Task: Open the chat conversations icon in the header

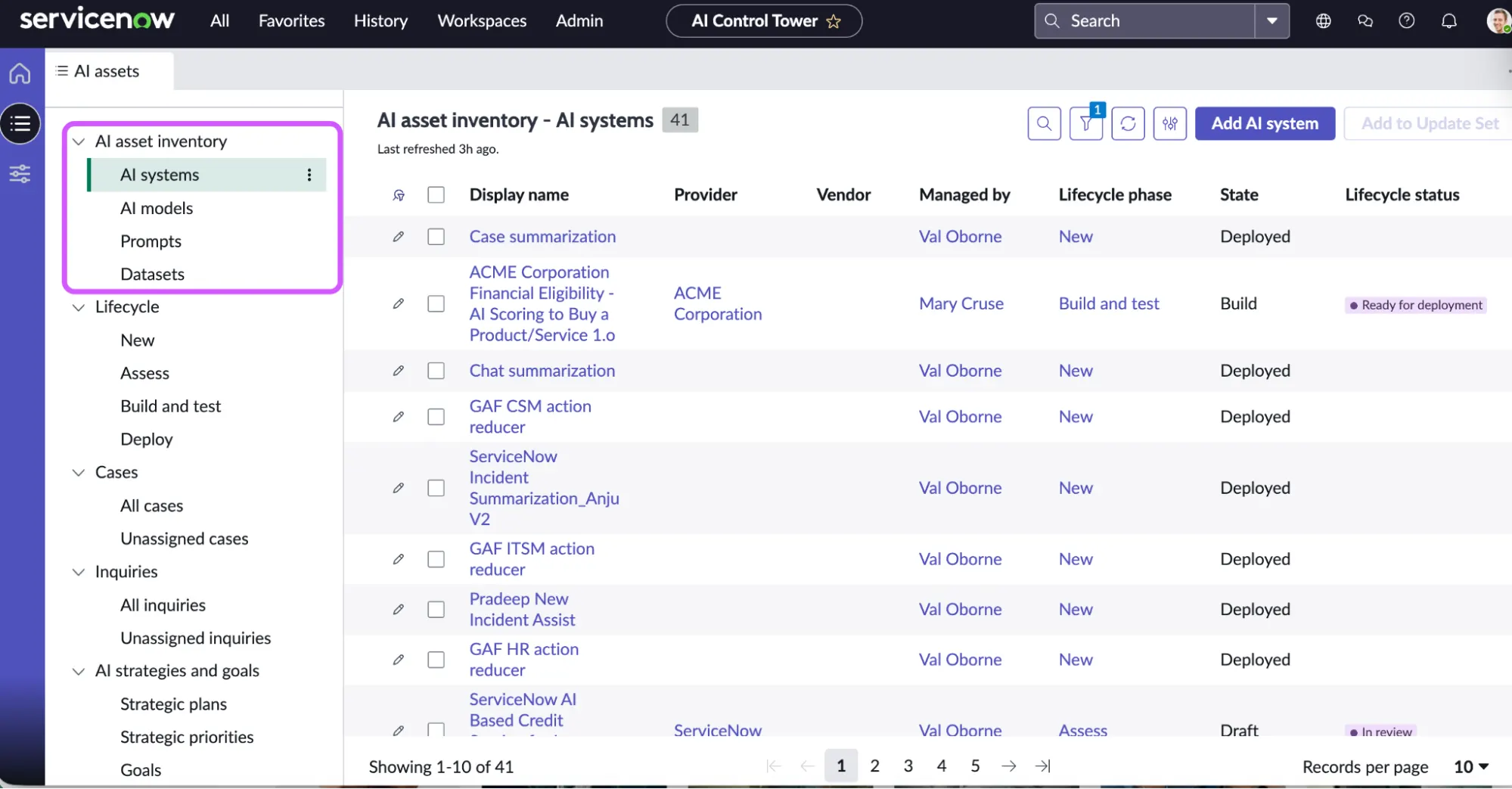Action: 1365,21
